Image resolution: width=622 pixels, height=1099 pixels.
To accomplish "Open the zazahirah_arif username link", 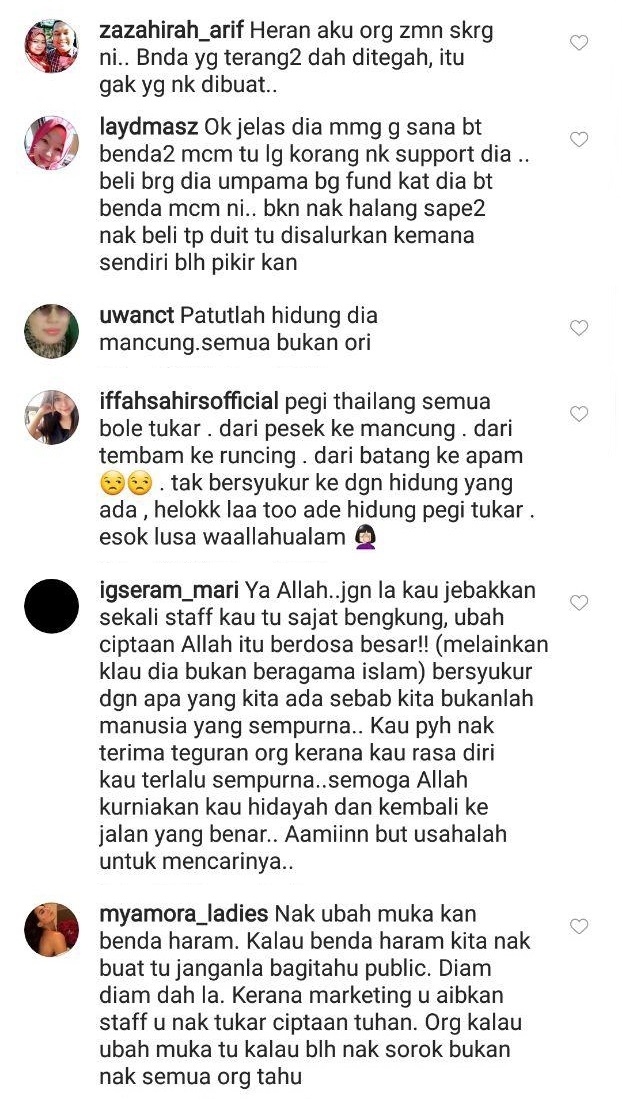I will pyautogui.click(x=172, y=32).
